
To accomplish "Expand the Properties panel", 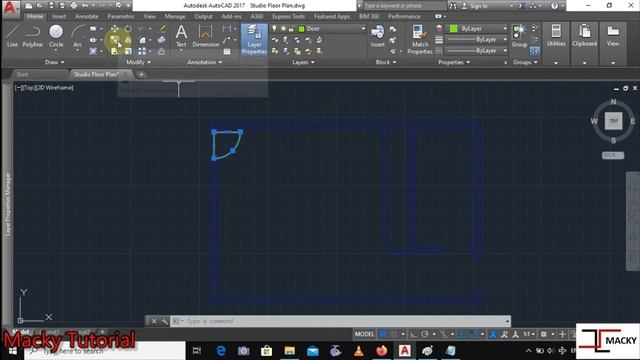I will point(454,62).
